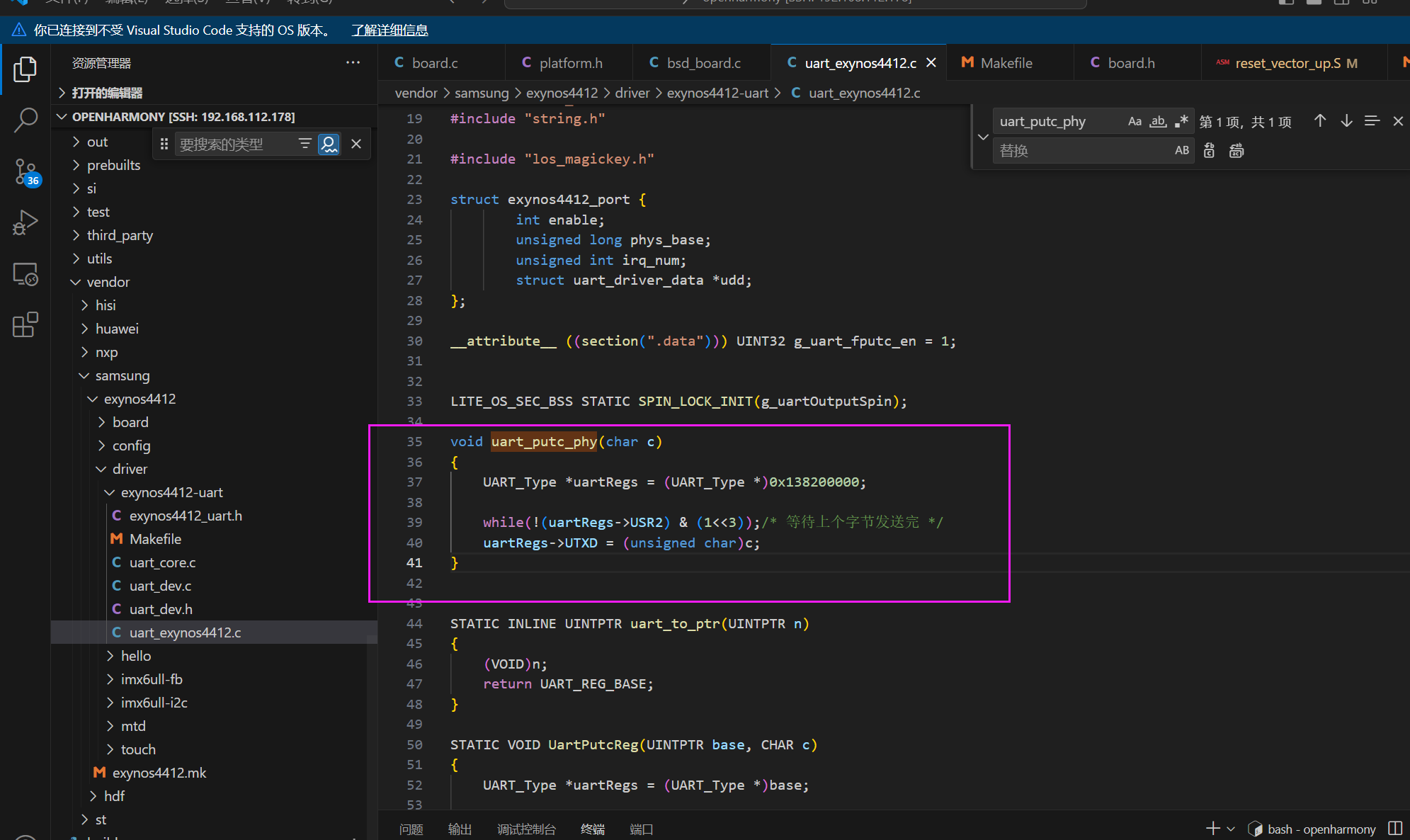Open uart_core.c in explorer tree
Viewport: 1410px width, 840px height.
pyautogui.click(x=162, y=562)
